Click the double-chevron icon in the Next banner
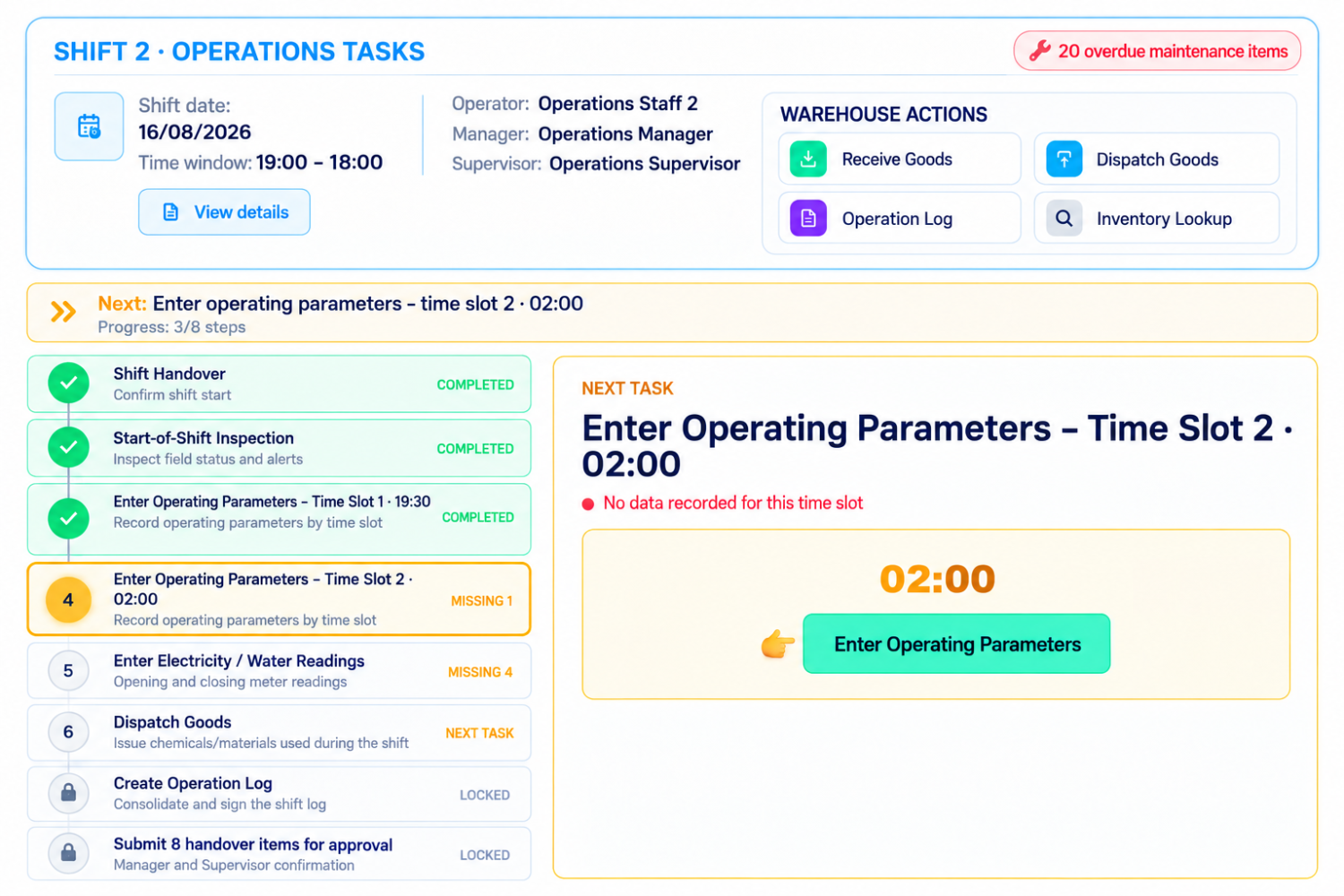 coord(63,312)
